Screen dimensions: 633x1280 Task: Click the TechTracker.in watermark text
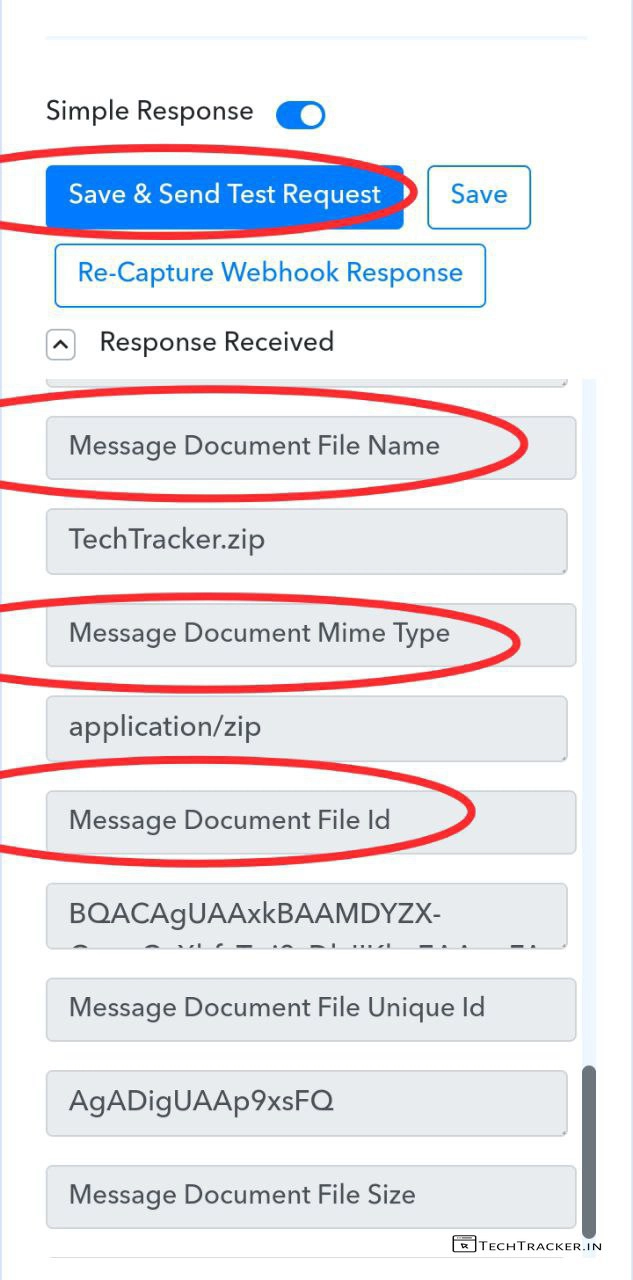coord(541,1246)
